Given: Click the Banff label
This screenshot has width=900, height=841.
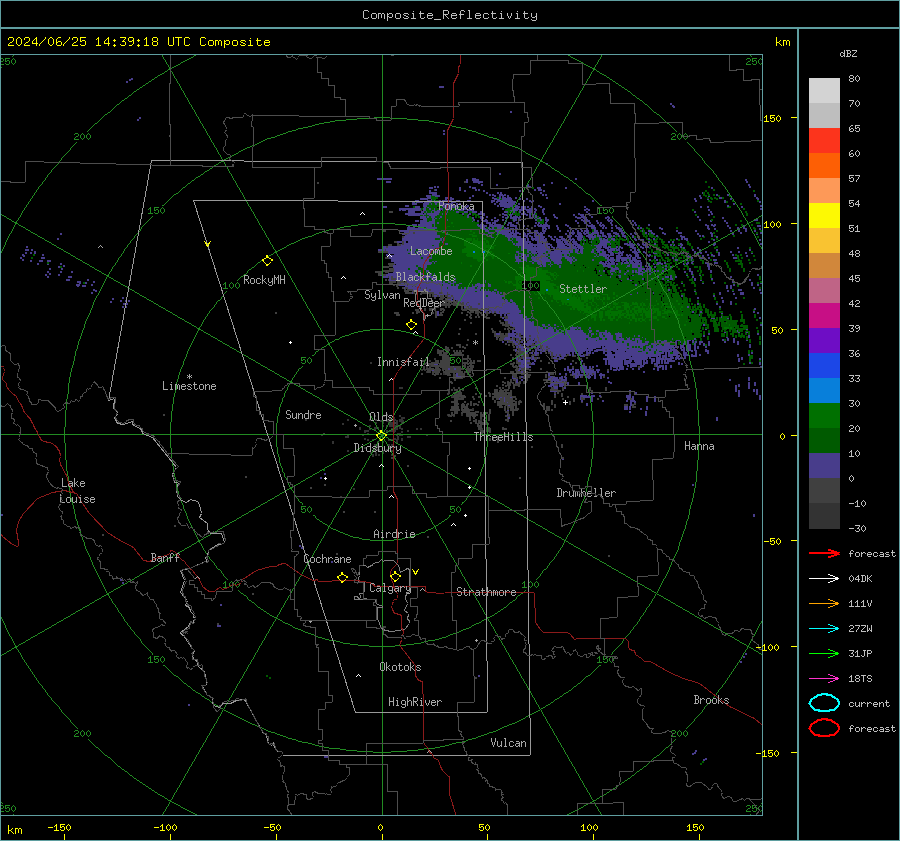Looking at the screenshot, I should pyautogui.click(x=165, y=558).
